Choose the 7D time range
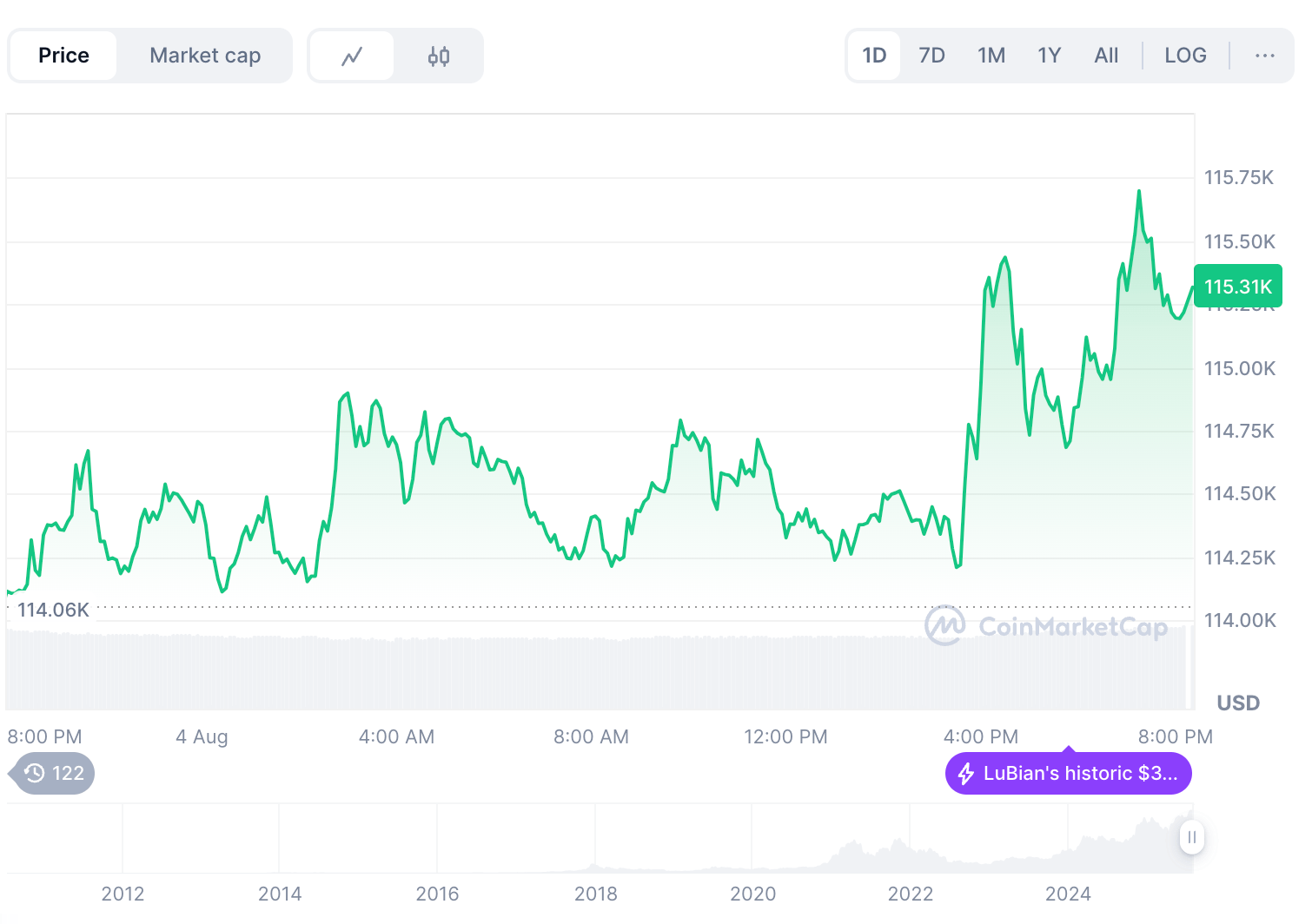The width and height of the screenshot is (1312, 924). [x=931, y=56]
